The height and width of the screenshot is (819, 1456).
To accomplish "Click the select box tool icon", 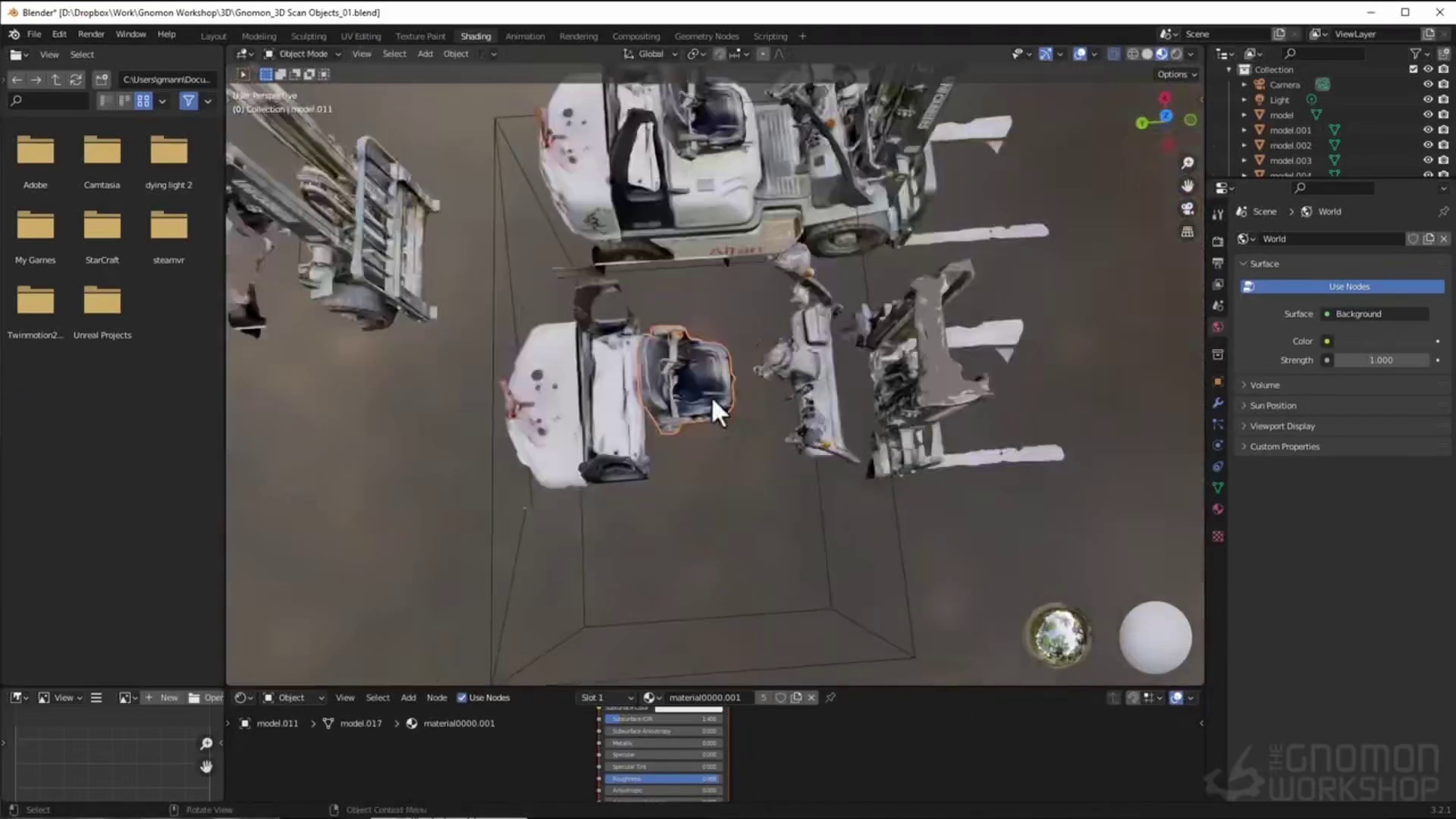I will pyautogui.click(x=265, y=74).
